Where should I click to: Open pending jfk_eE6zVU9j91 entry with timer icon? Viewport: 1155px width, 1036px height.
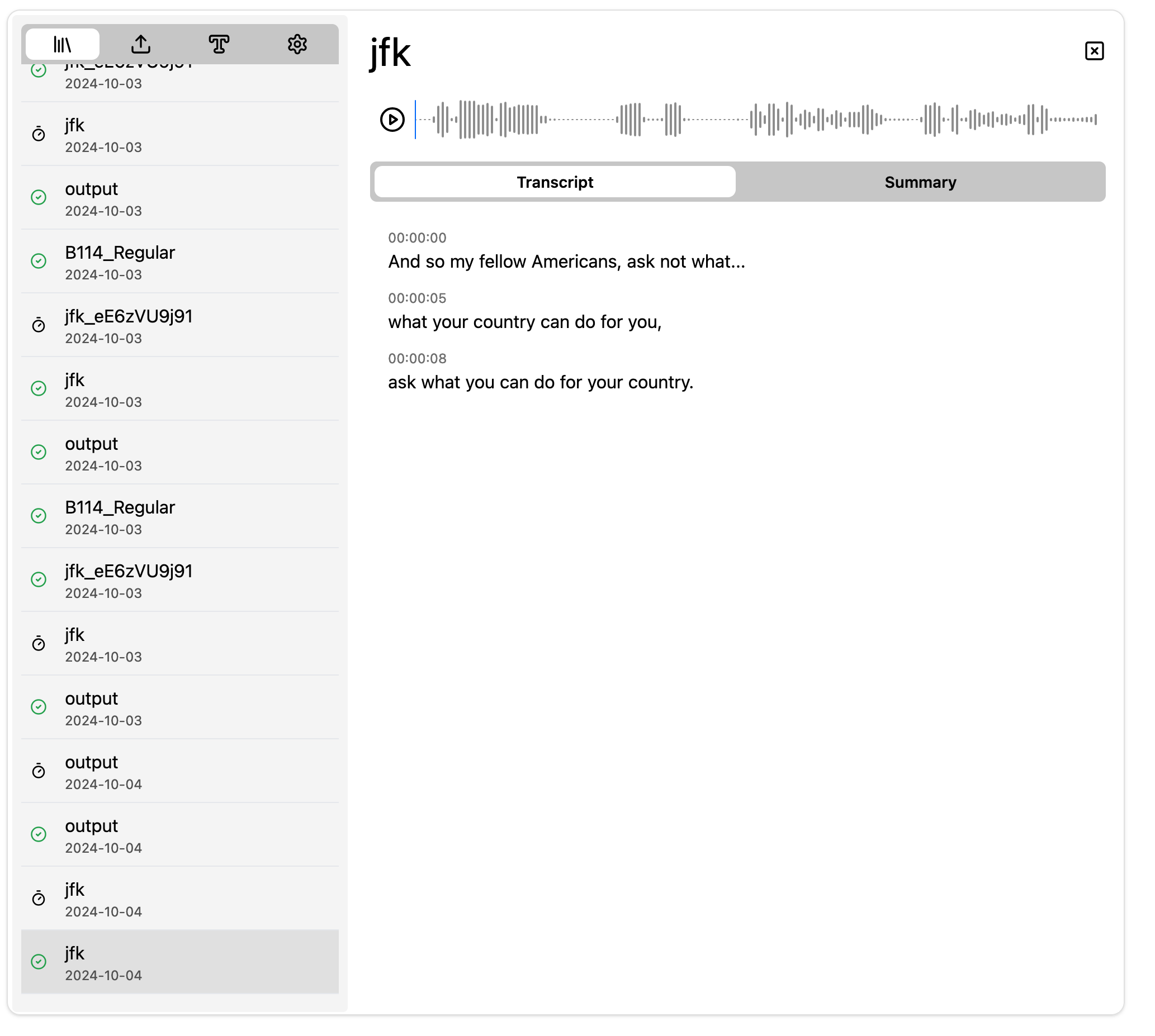(x=180, y=326)
